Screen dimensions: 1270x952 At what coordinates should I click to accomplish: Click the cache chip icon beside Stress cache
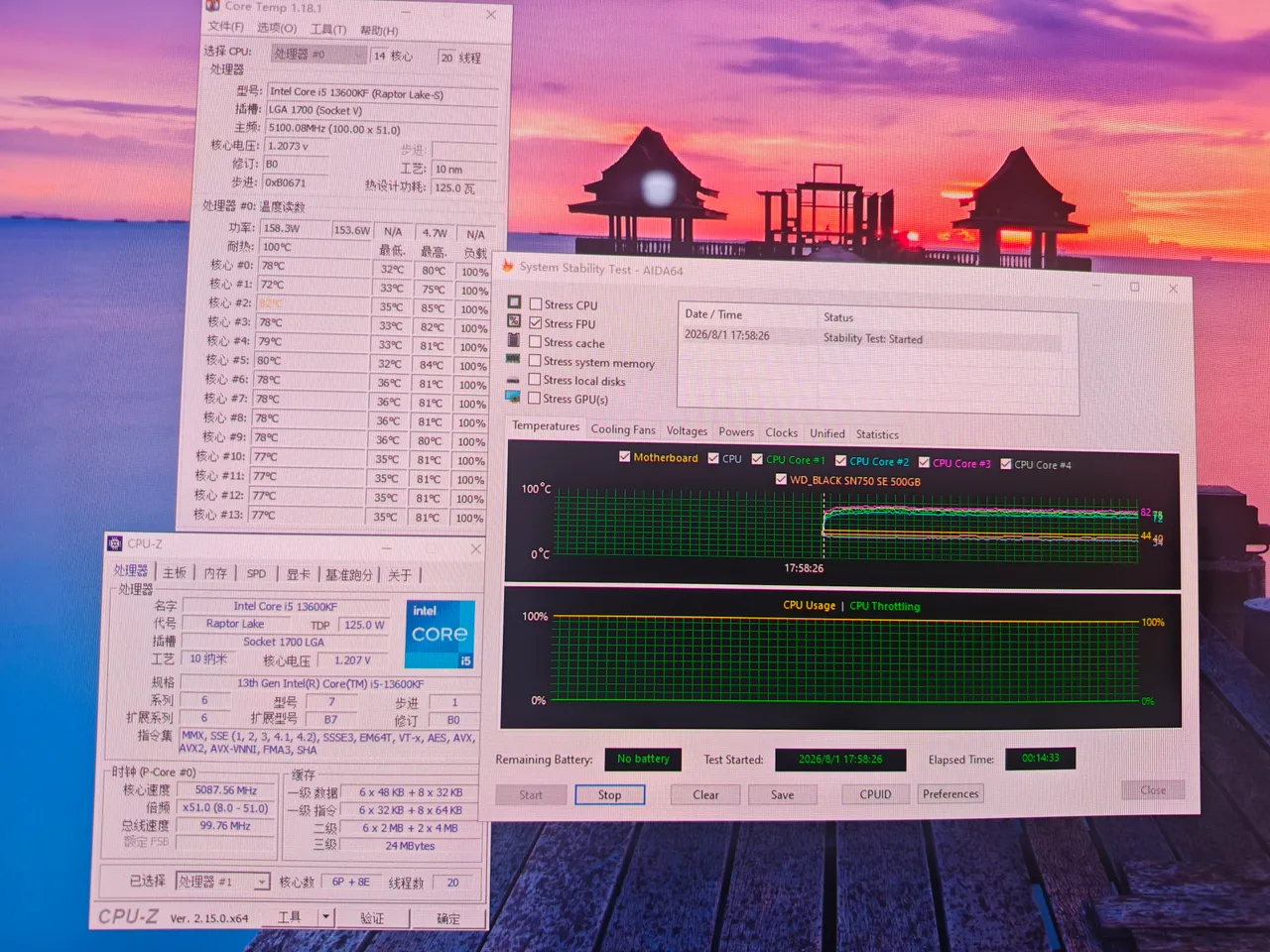(x=514, y=340)
